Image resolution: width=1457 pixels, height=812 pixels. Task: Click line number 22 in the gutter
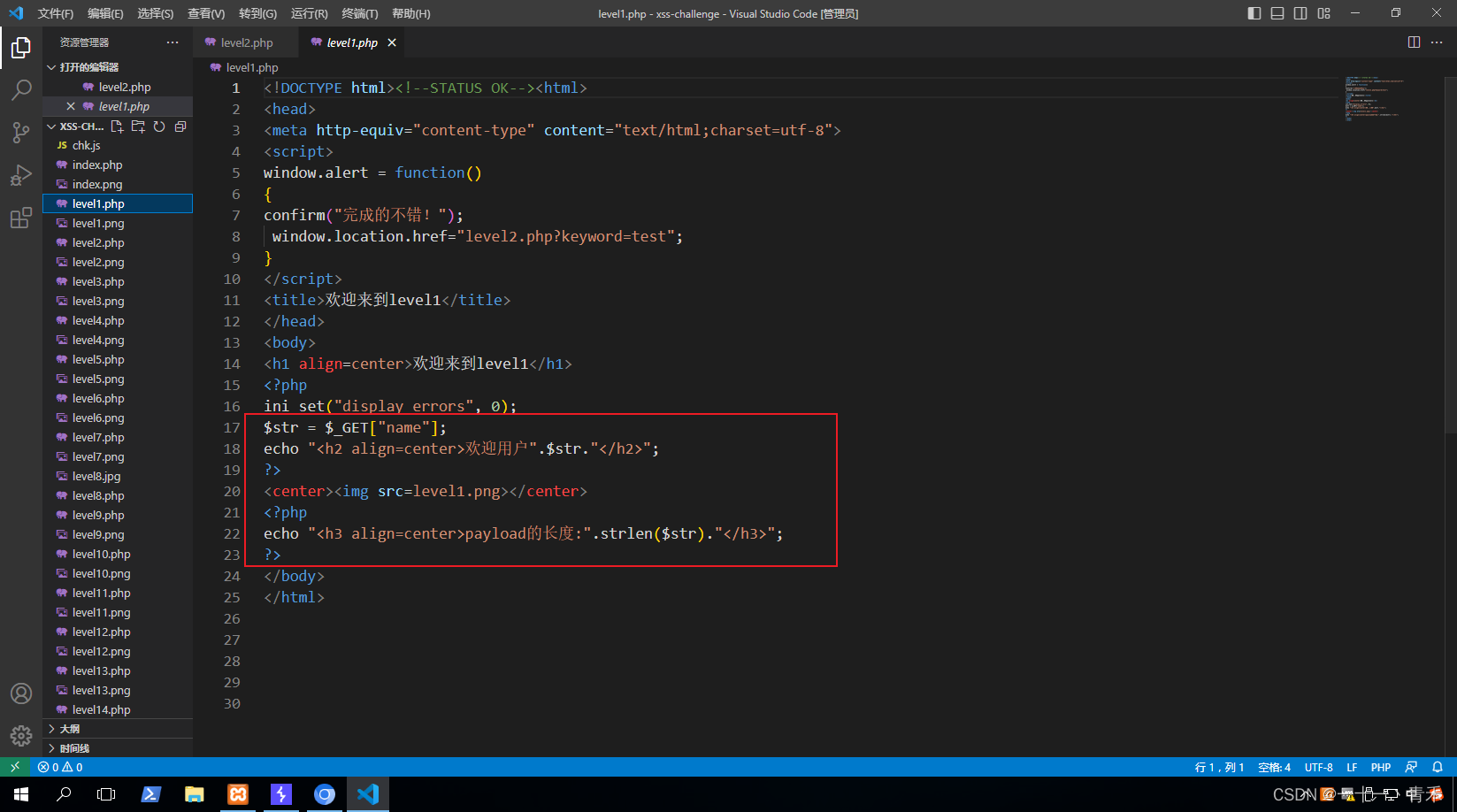pos(232,533)
